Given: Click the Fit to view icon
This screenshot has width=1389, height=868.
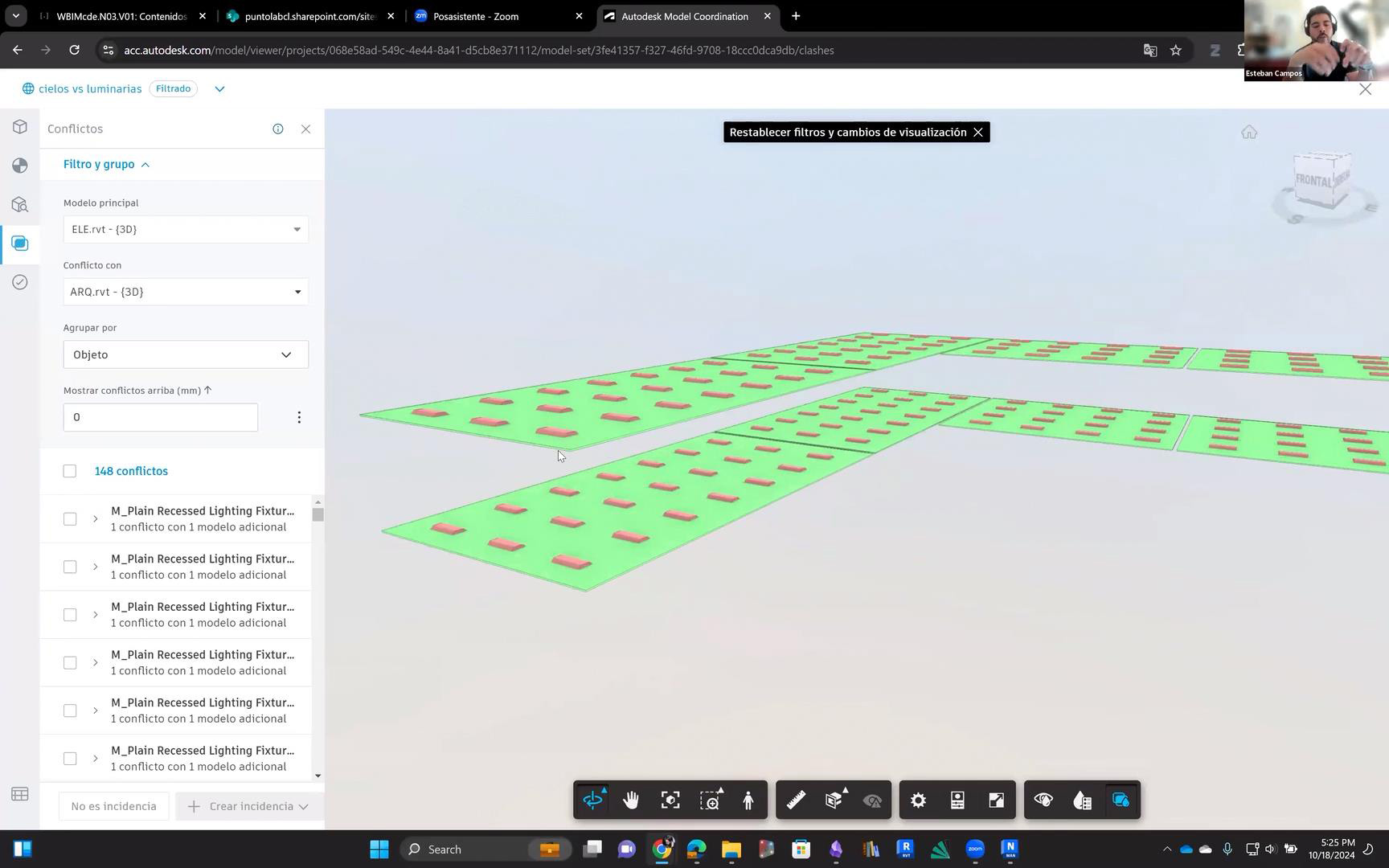Looking at the screenshot, I should 670,800.
